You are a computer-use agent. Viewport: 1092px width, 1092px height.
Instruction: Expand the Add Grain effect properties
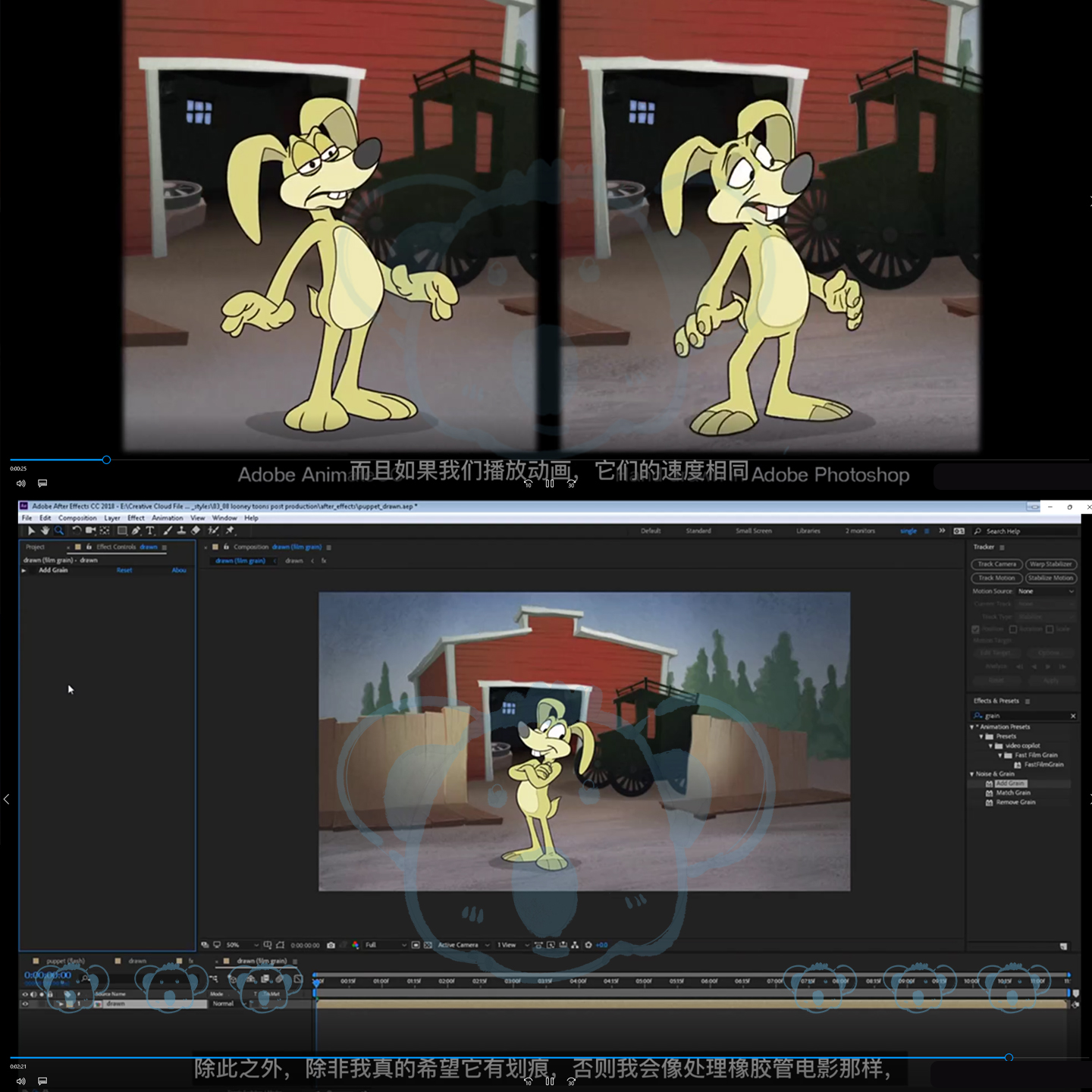(x=24, y=570)
